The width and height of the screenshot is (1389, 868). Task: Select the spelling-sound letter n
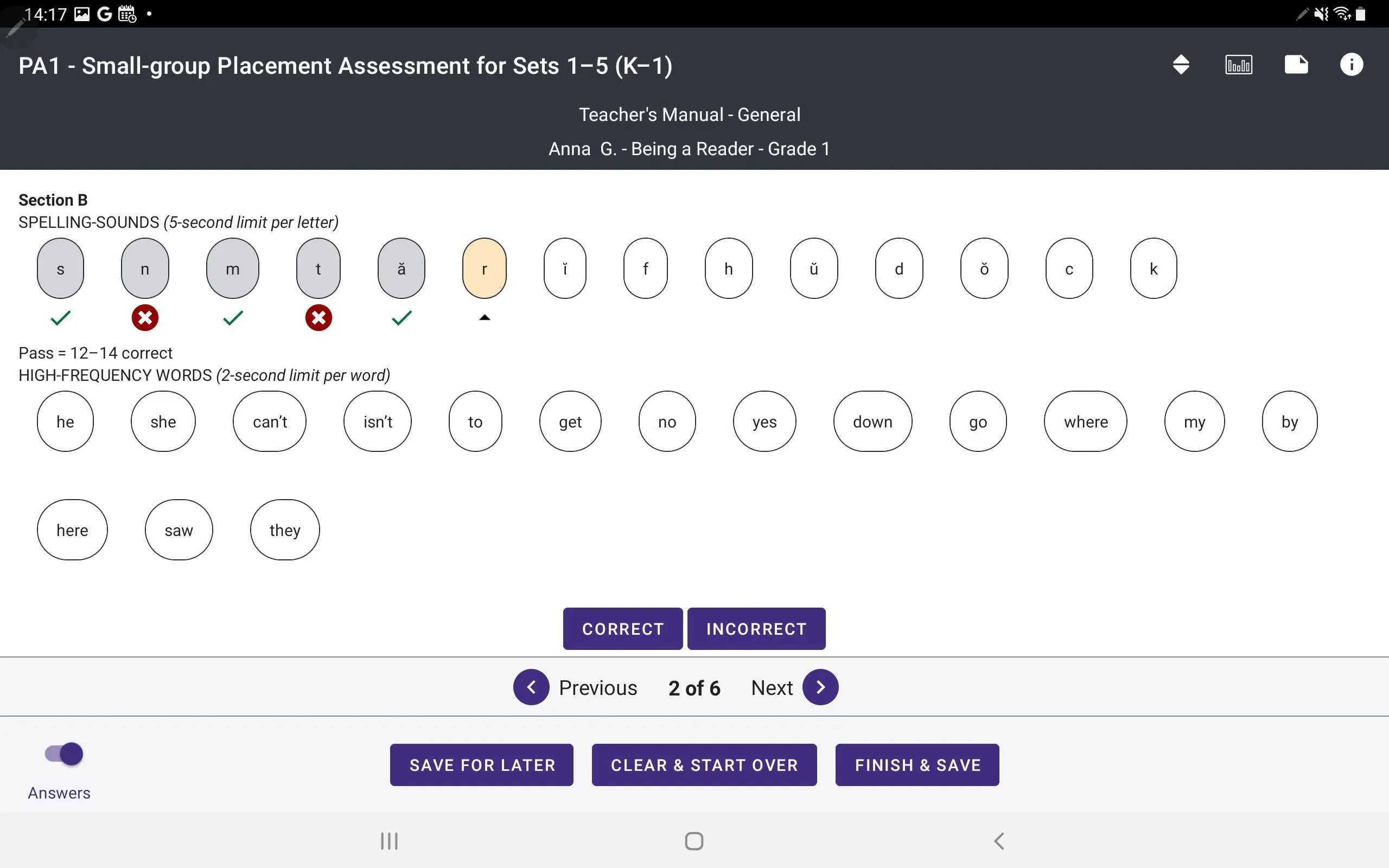point(145,267)
